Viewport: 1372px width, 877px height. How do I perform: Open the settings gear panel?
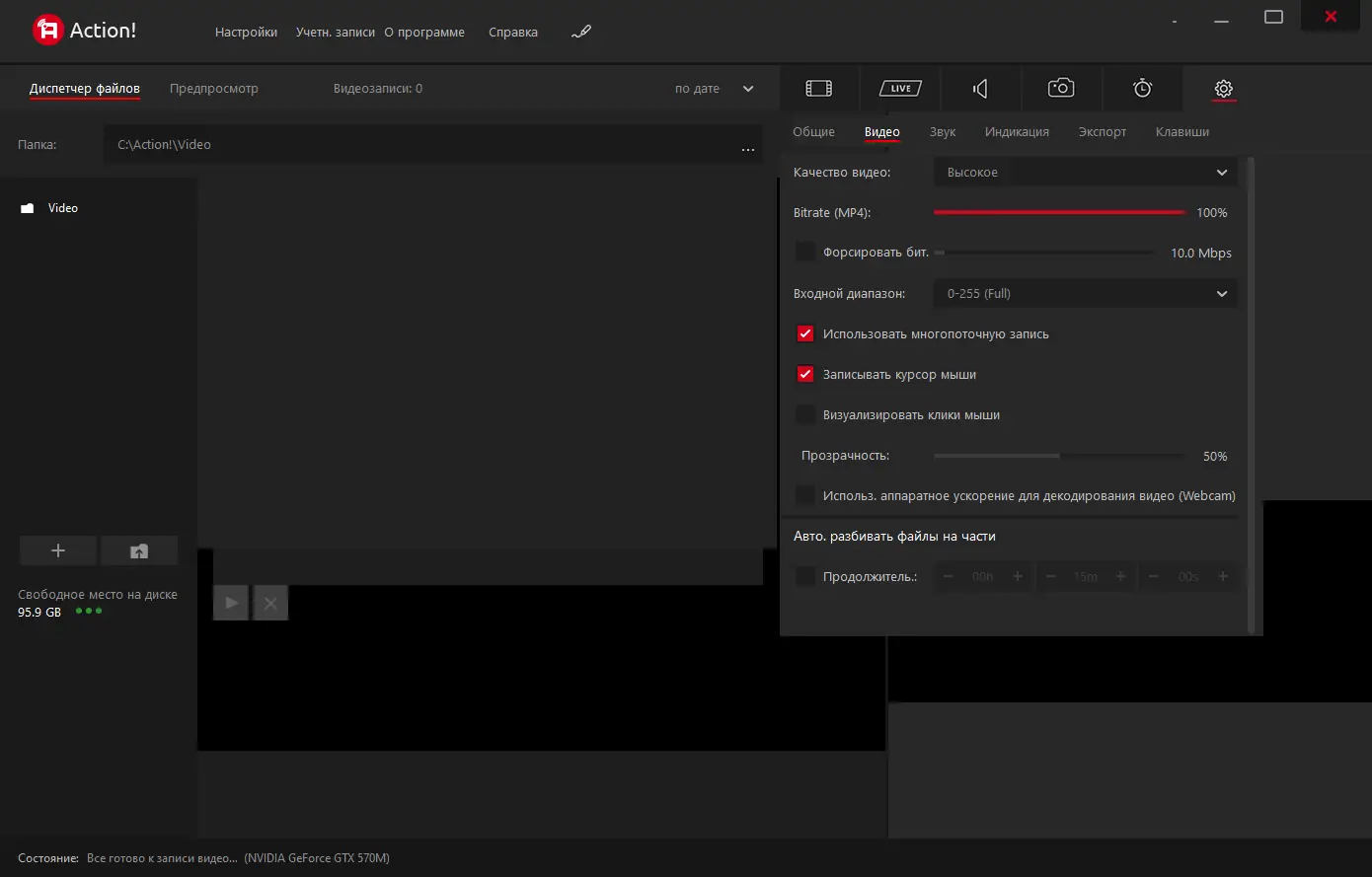pos(1223,89)
